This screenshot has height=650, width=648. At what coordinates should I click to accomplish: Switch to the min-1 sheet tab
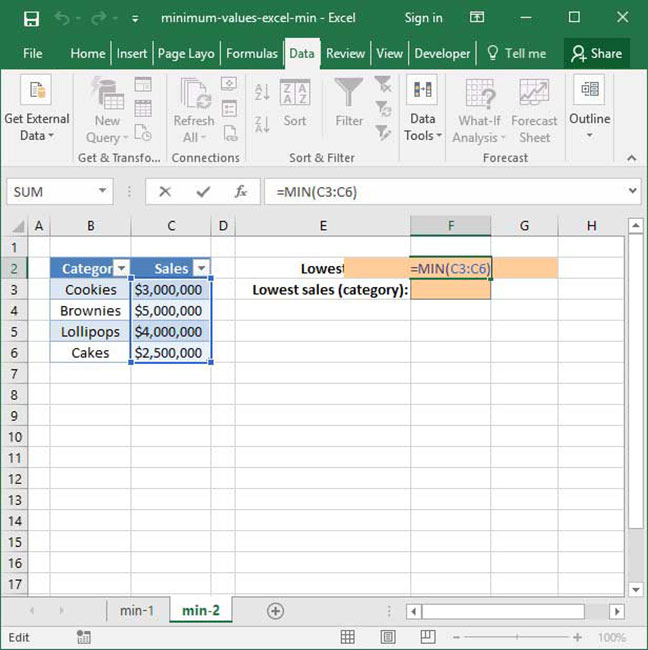point(137,611)
